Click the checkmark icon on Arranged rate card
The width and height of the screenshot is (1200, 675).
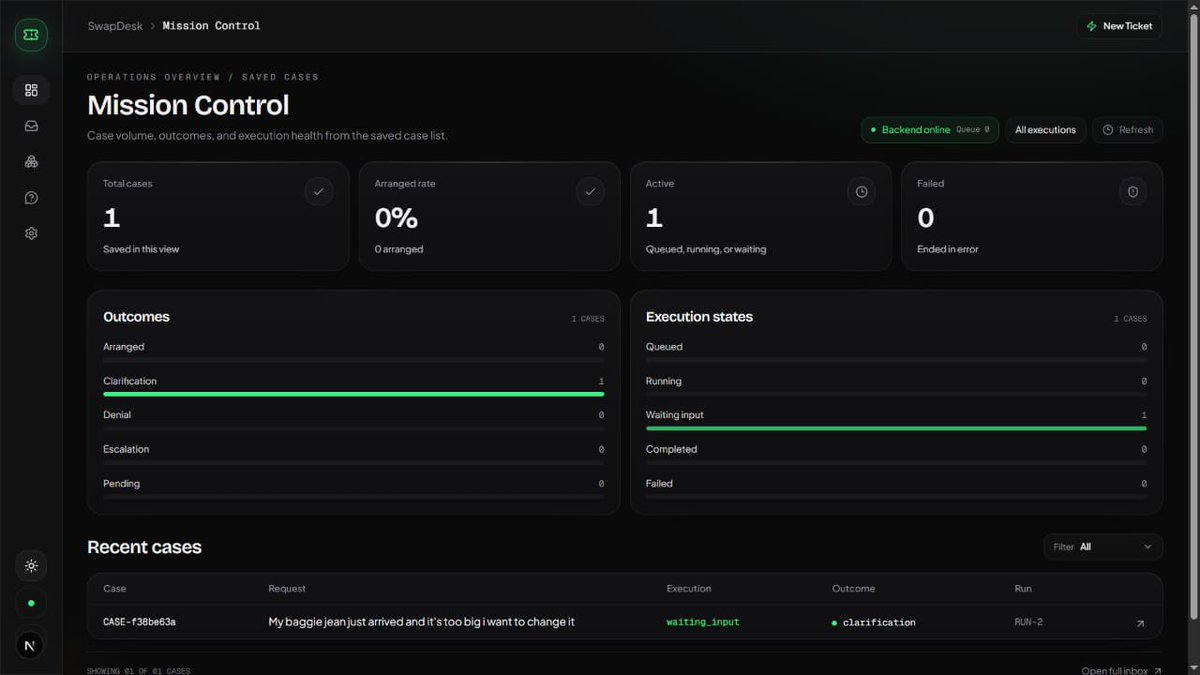coord(590,191)
